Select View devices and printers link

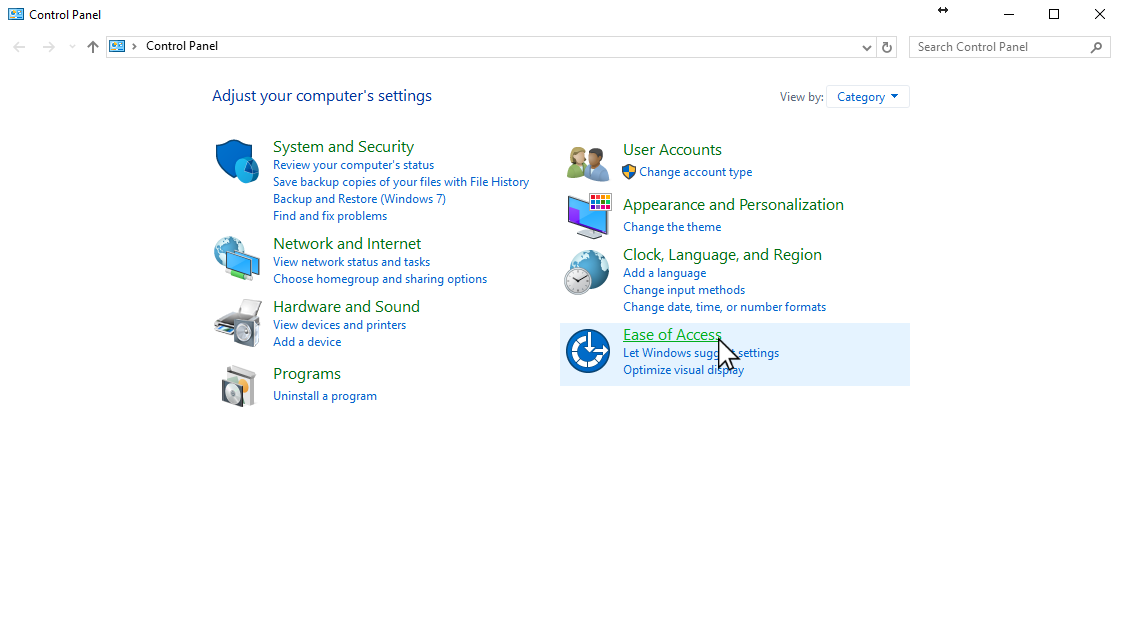[x=339, y=325]
